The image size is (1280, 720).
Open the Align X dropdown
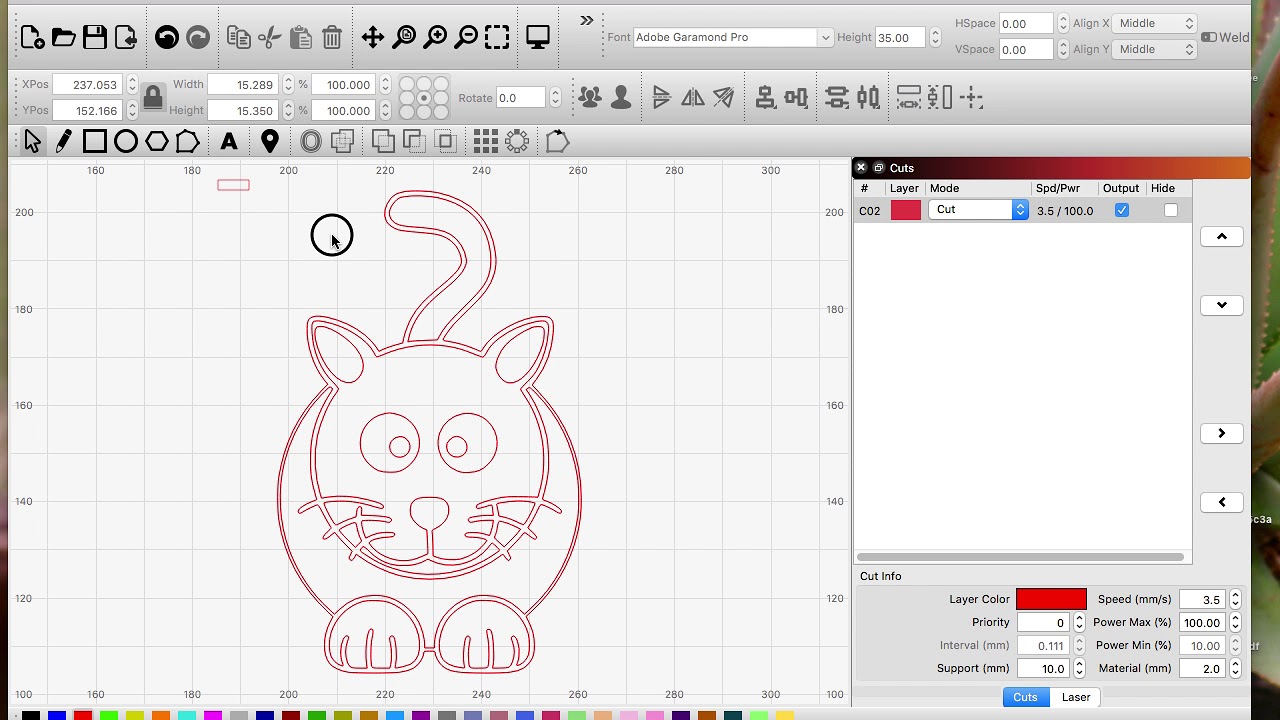(x=1156, y=23)
